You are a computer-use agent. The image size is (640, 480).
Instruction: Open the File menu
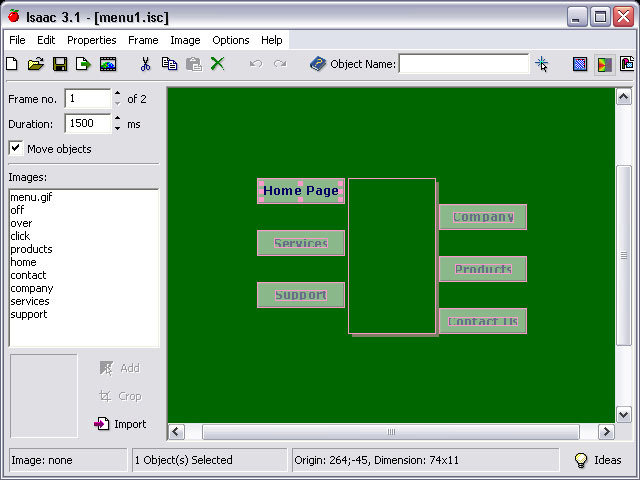(x=17, y=40)
